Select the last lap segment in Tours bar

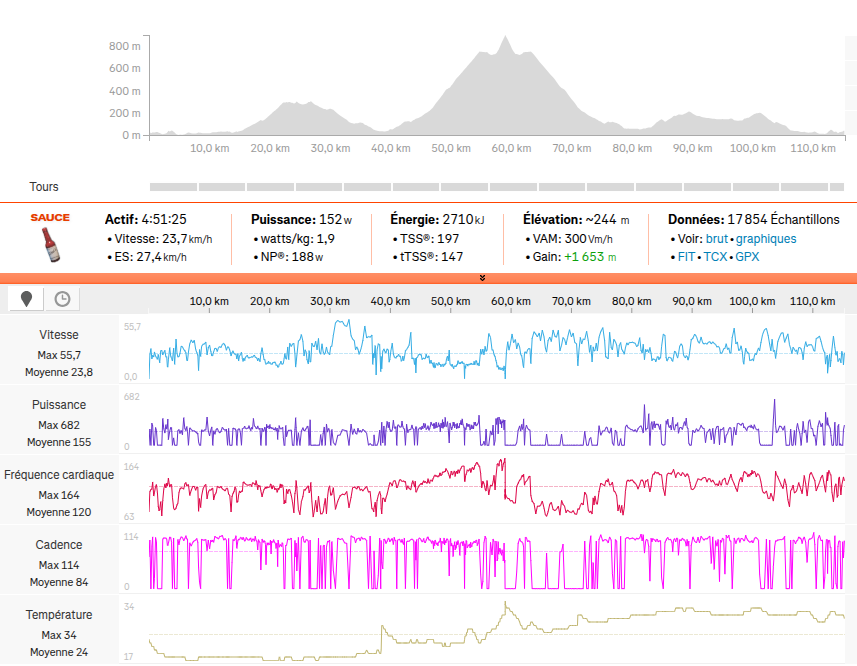coord(837,187)
